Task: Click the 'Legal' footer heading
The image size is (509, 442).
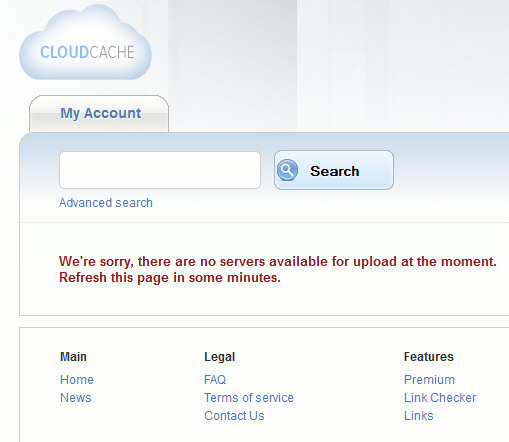Action: (220, 357)
